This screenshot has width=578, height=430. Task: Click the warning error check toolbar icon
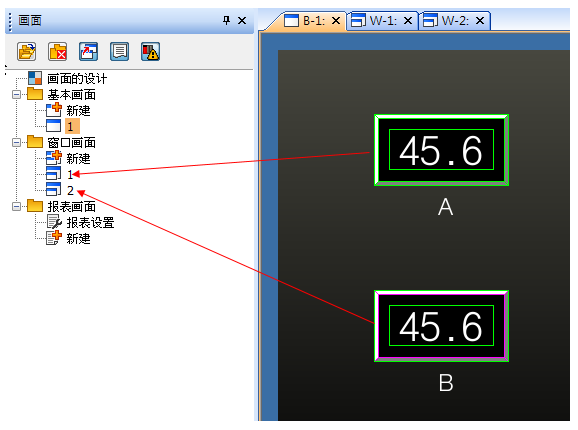pos(150,51)
